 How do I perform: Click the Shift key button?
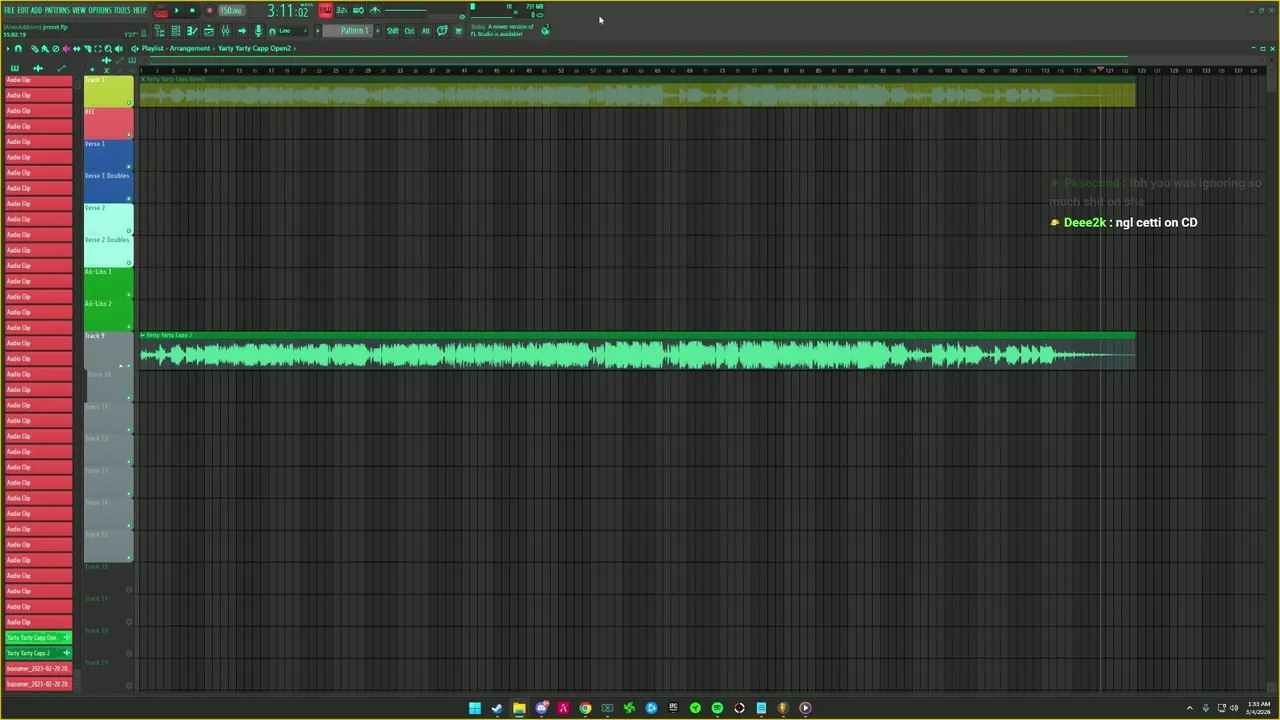[393, 31]
